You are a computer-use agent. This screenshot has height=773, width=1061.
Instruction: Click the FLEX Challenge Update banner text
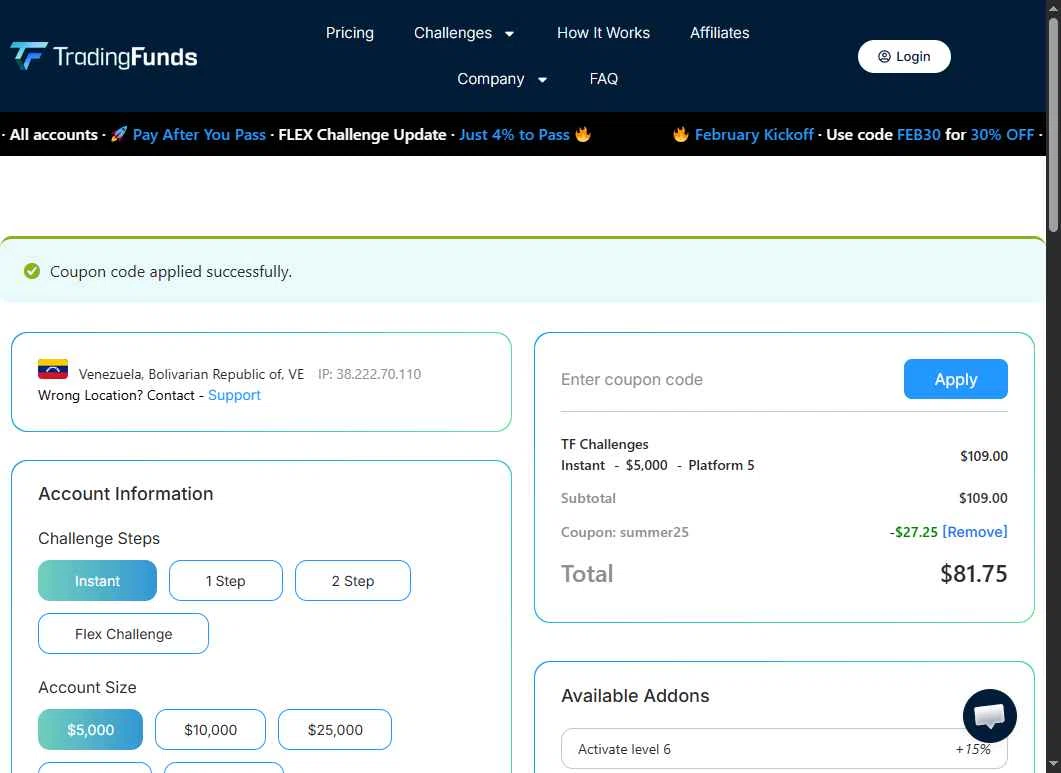click(x=362, y=134)
